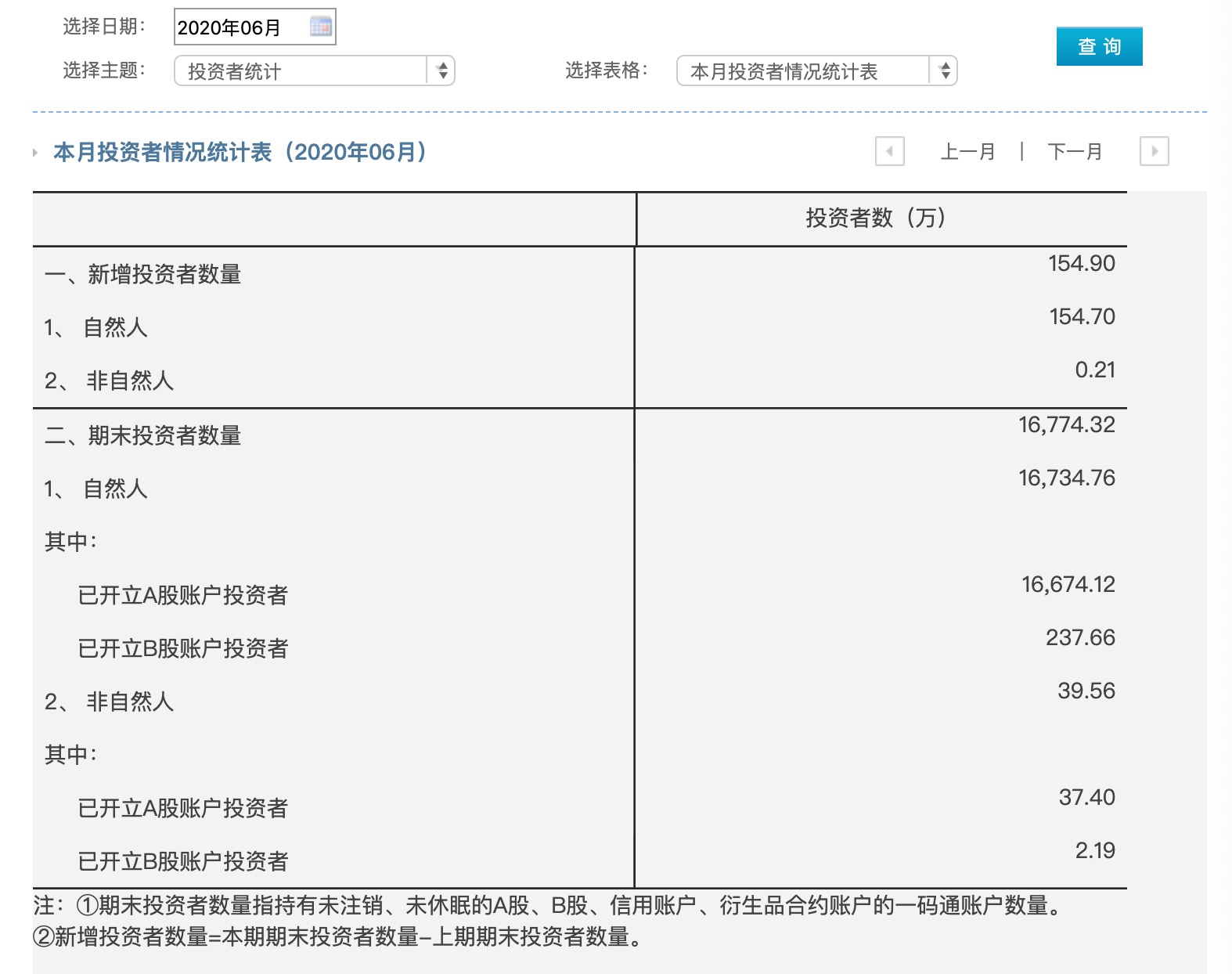Image resolution: width=1232 pixels, height=974 pixels.
Task: Click the 16,774.32 total value
Action: (x=1066, y=425)
